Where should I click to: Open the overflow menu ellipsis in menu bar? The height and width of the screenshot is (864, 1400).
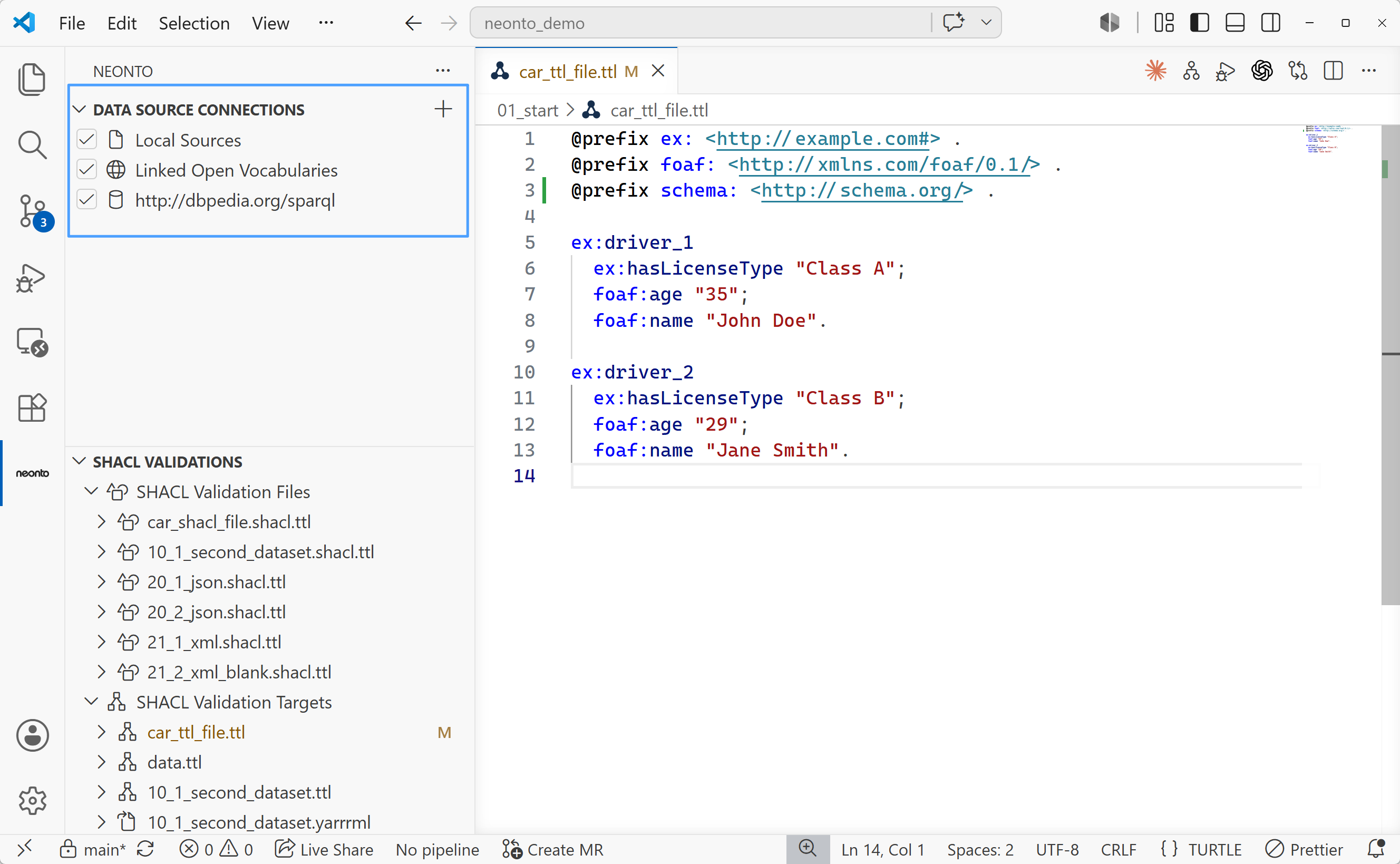coord(326,23)
